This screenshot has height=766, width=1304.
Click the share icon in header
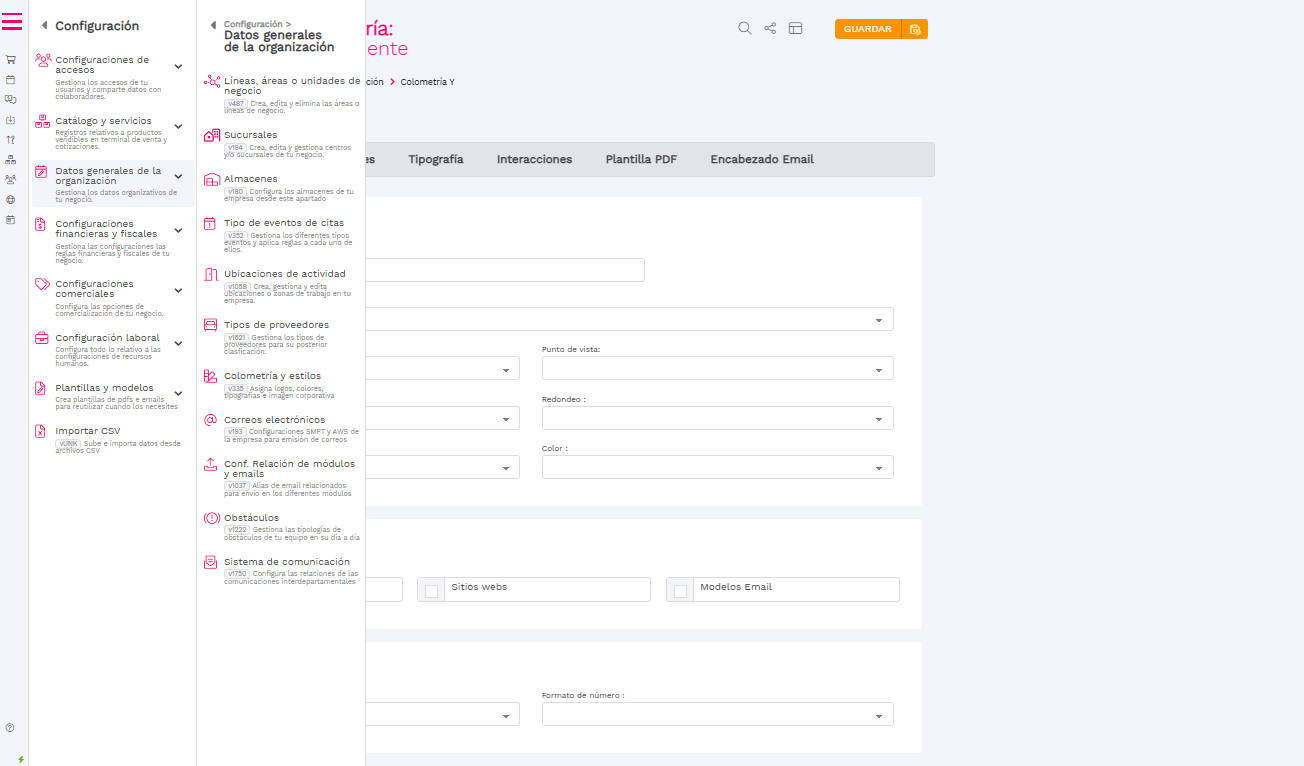pyautogui.click(x=770, y=29)
